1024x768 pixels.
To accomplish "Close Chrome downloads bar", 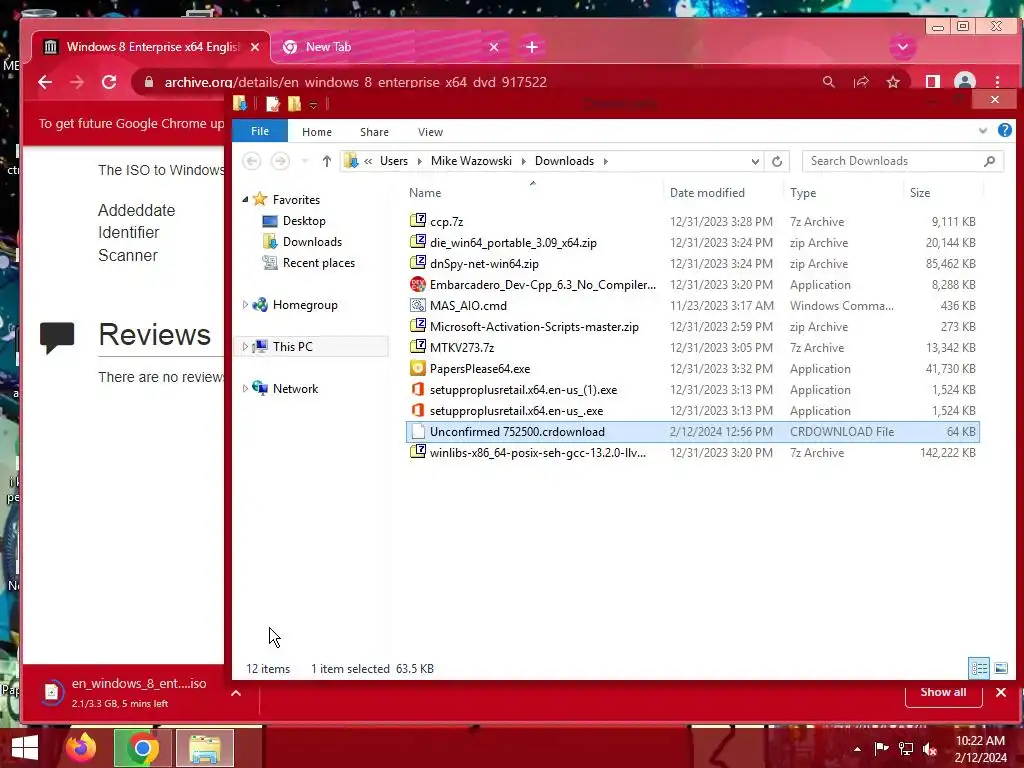I will click(1000, 692).
